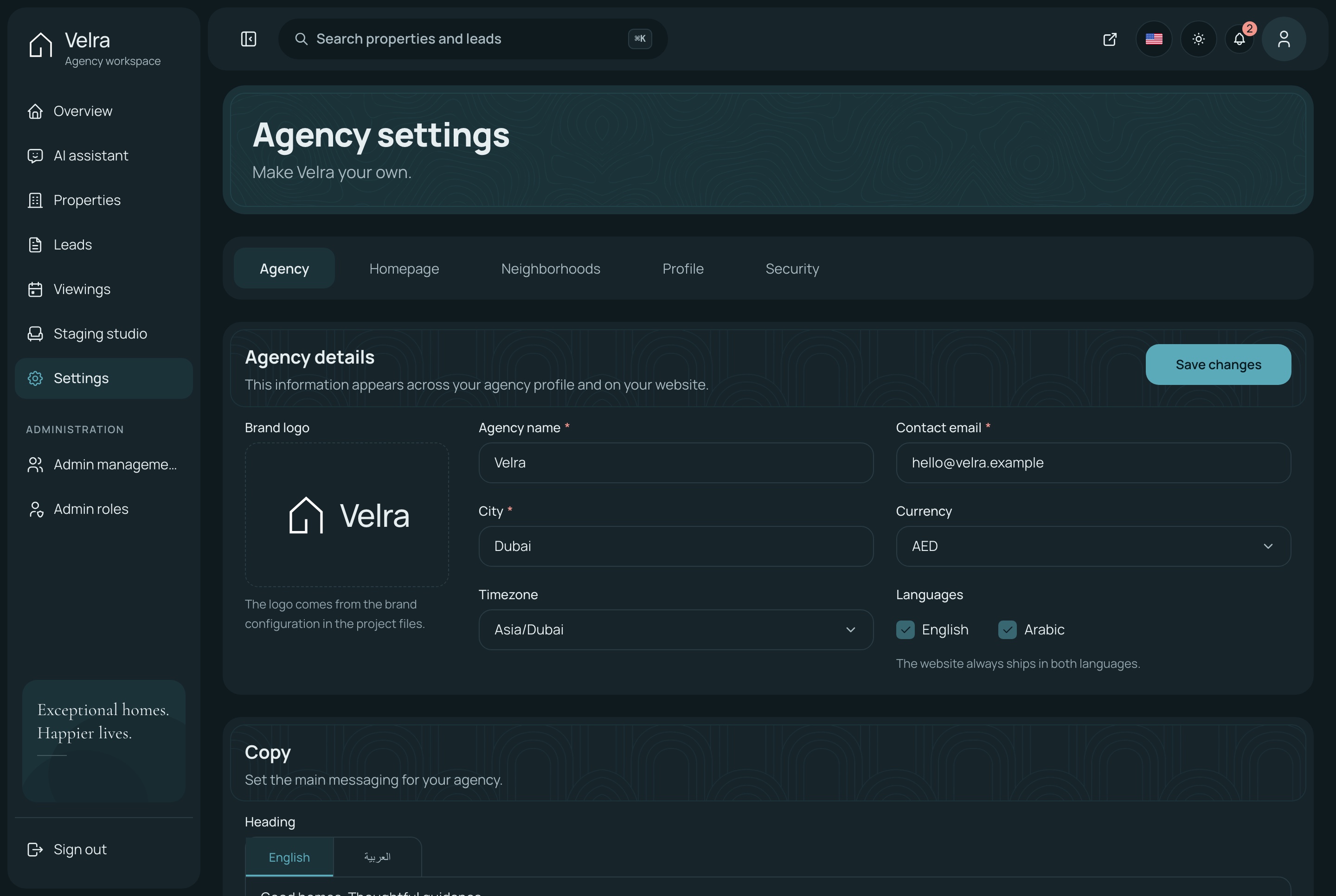1336x896 pixels.
Task: Click the Admin roles user icon
Action: pos(35,509)
